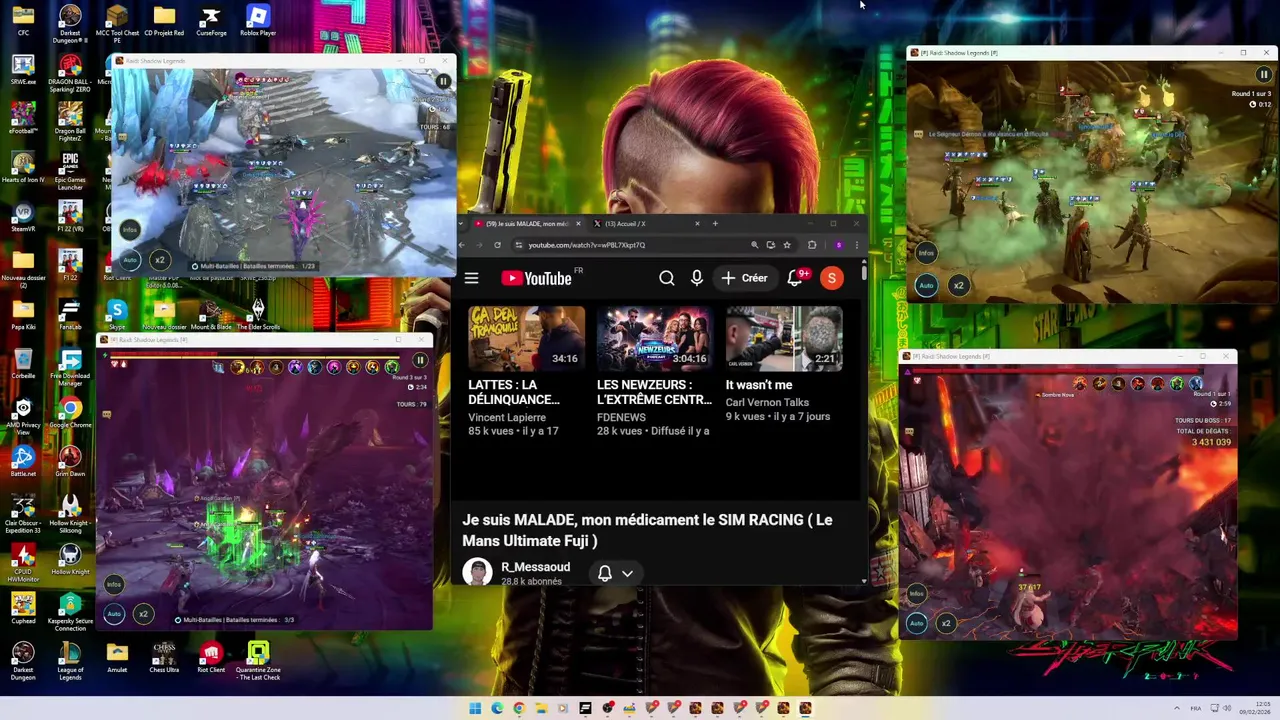Screen dimensions: 1280x720
Task: Open the LATTES : LA DÉLINQUANCE video thumbnail
Action: (x=526, y=339)
